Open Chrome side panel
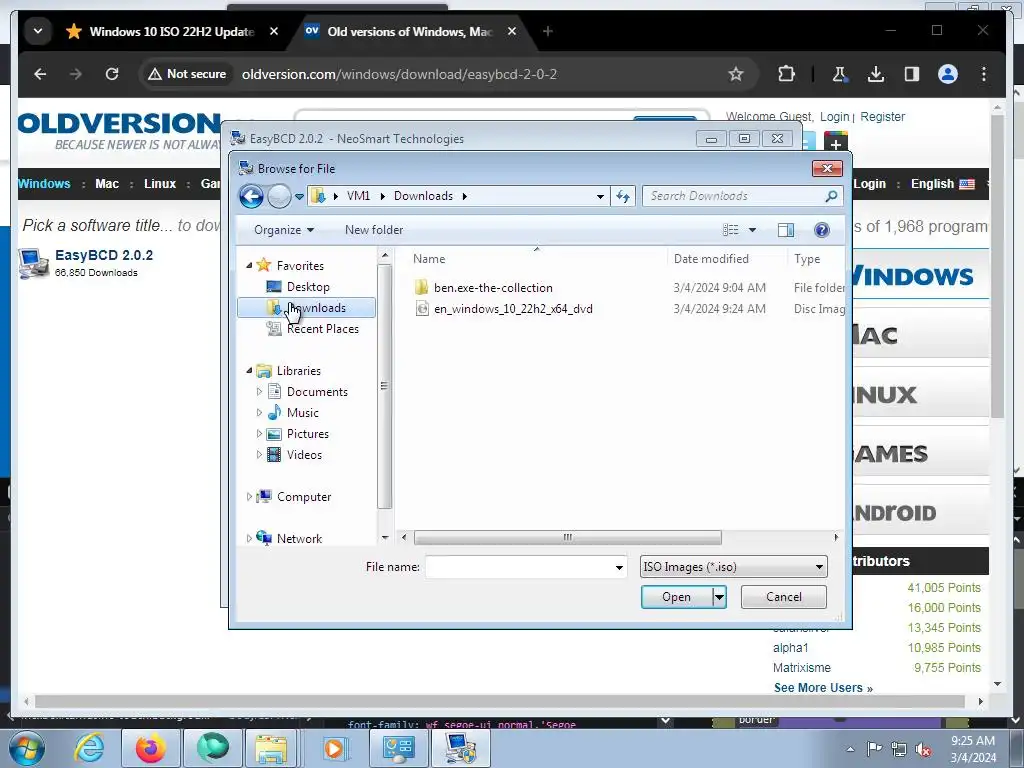 pyautogui.click(x=912, y=74)
